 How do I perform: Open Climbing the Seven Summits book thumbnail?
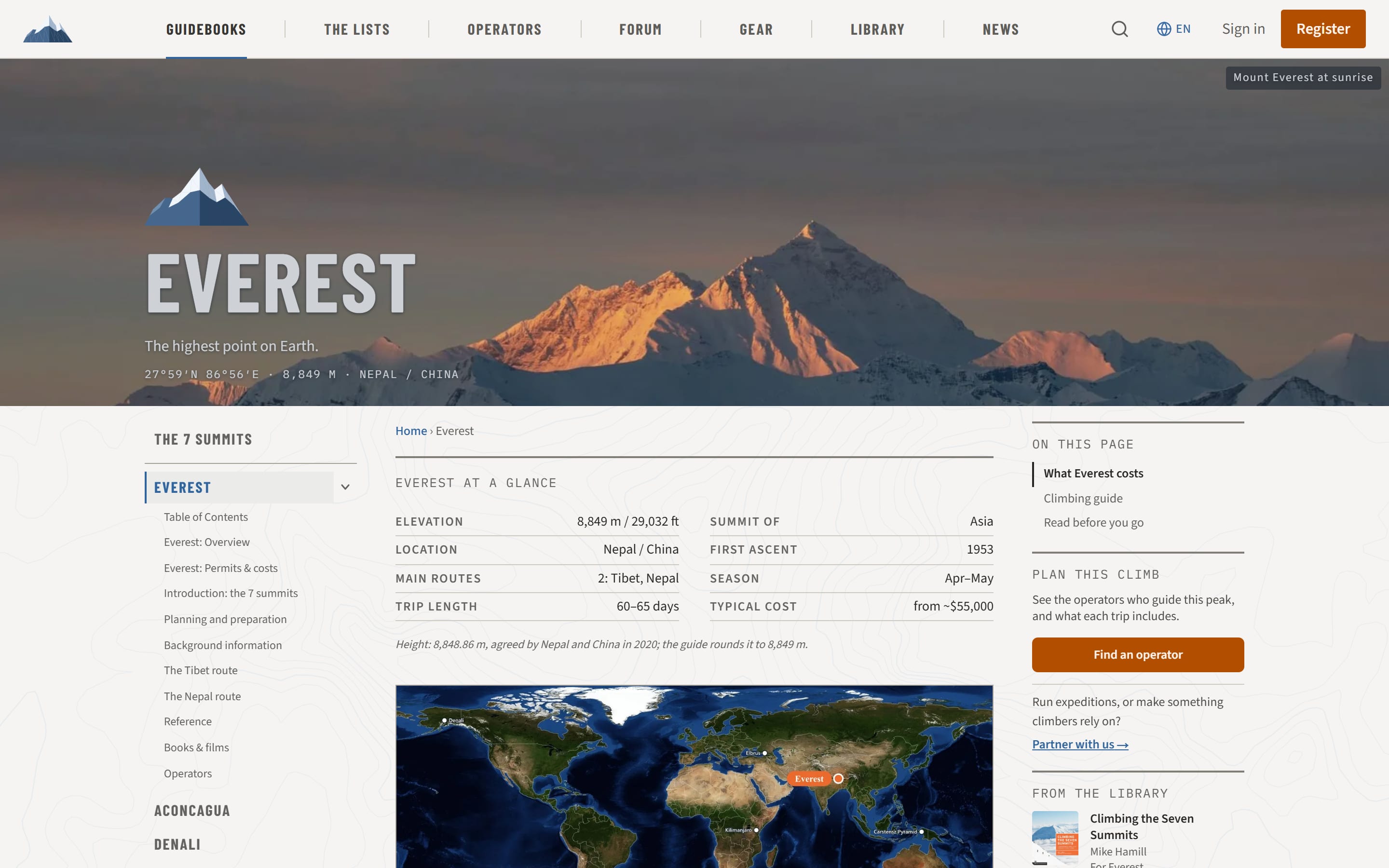(1055, 838)
